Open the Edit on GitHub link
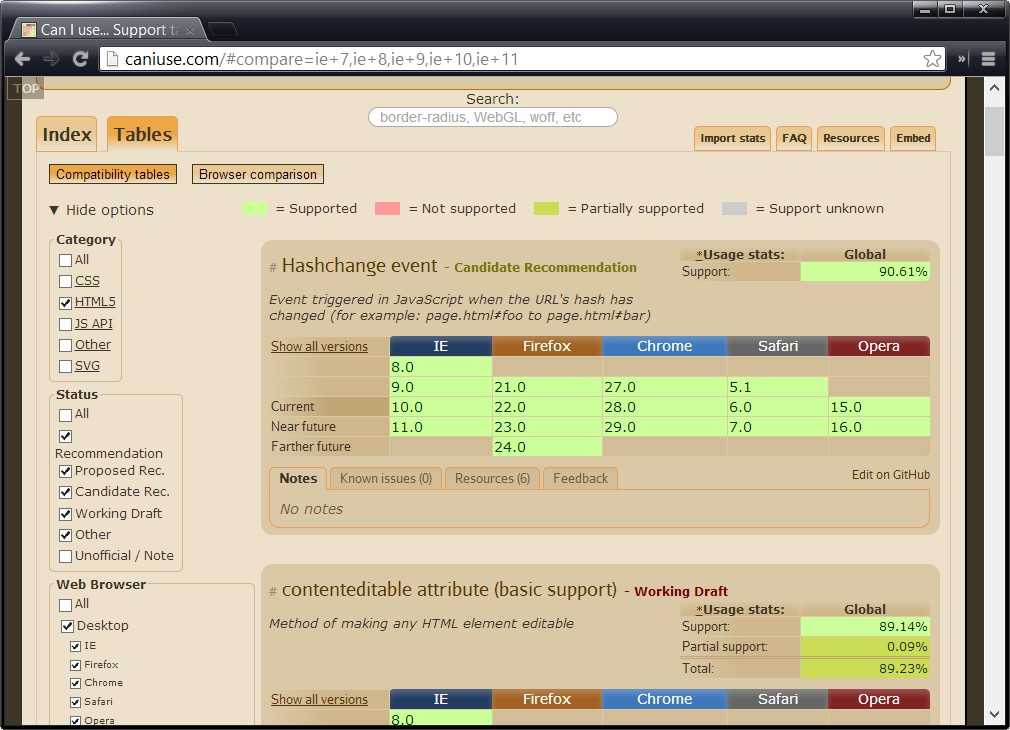 pos(890,475)
